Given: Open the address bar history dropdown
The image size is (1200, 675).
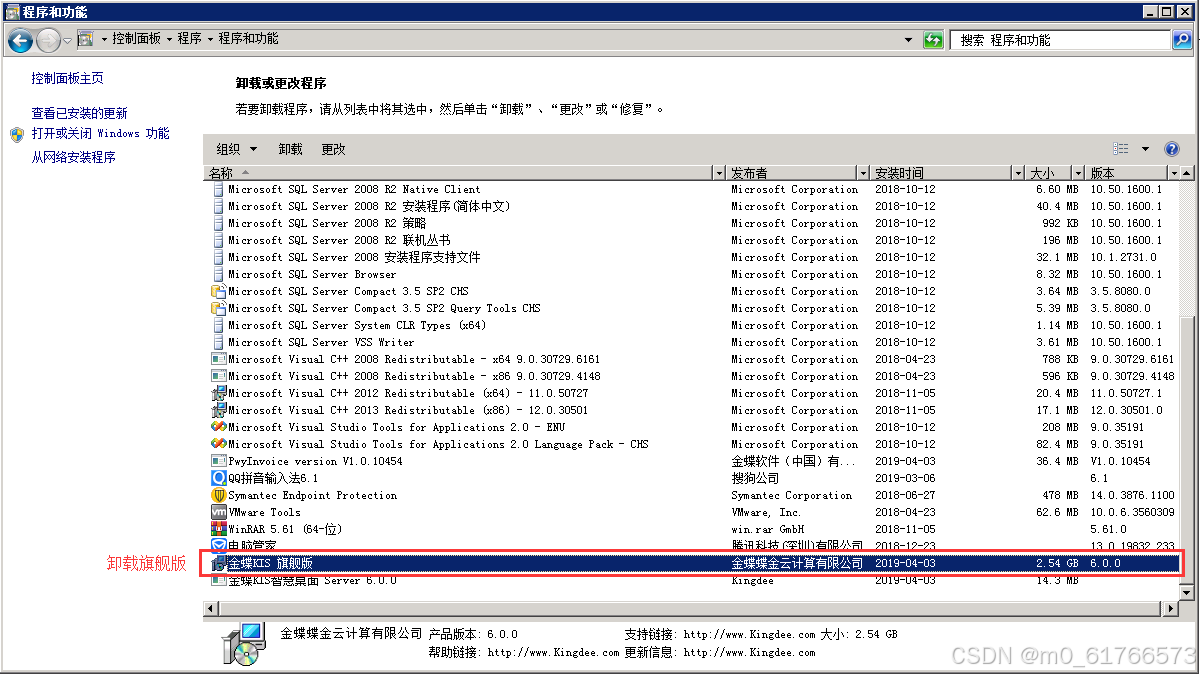Looking at the screenshot, I should pos(908,40).
